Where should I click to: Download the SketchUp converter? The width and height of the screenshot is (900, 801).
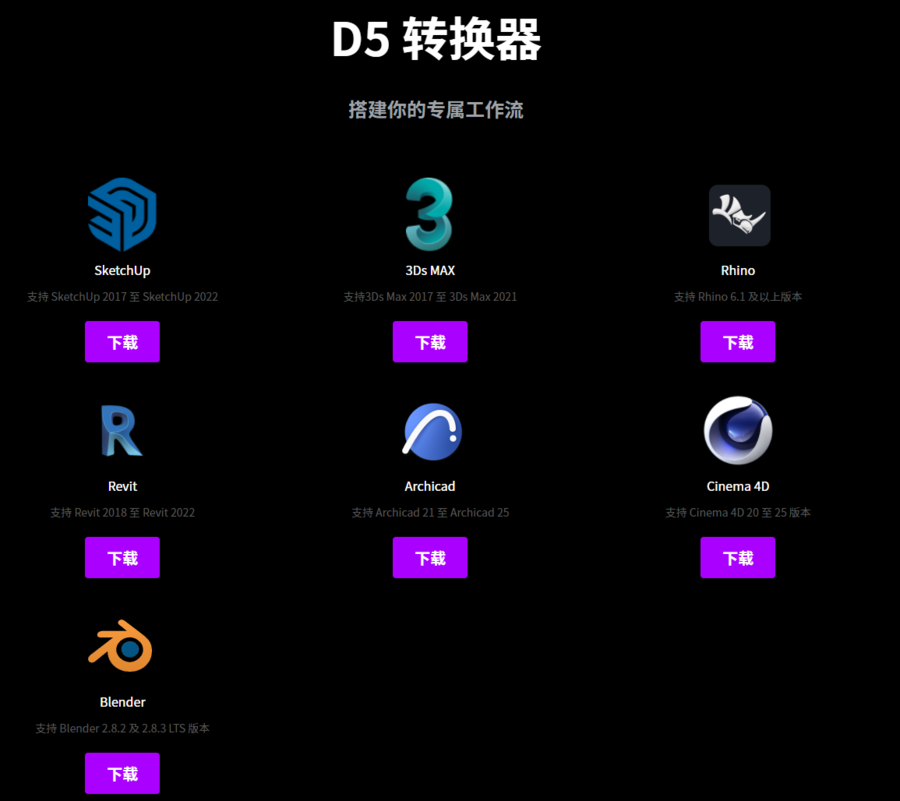click(x=122, y=342)
